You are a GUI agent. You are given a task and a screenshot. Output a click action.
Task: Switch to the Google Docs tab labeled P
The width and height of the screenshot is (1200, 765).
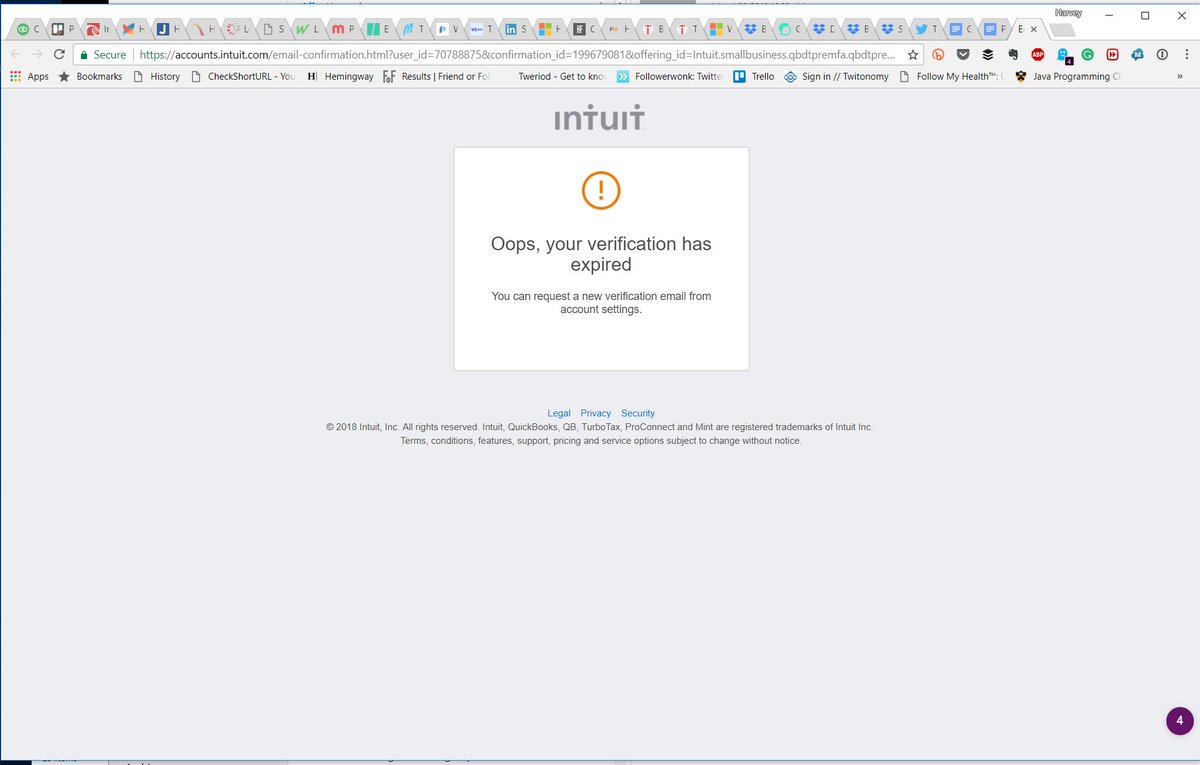tap(994, 29)
